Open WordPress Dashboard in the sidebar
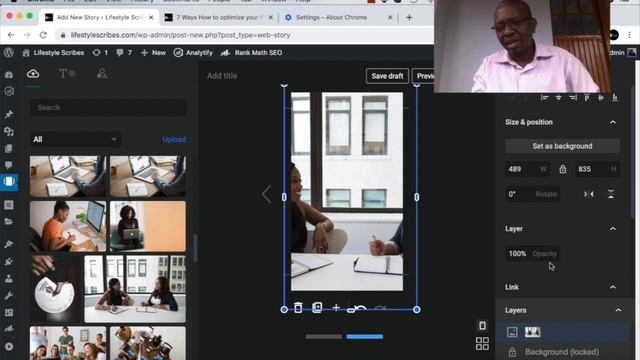This screenshot has width=640, height=360. tap(9, 75)
